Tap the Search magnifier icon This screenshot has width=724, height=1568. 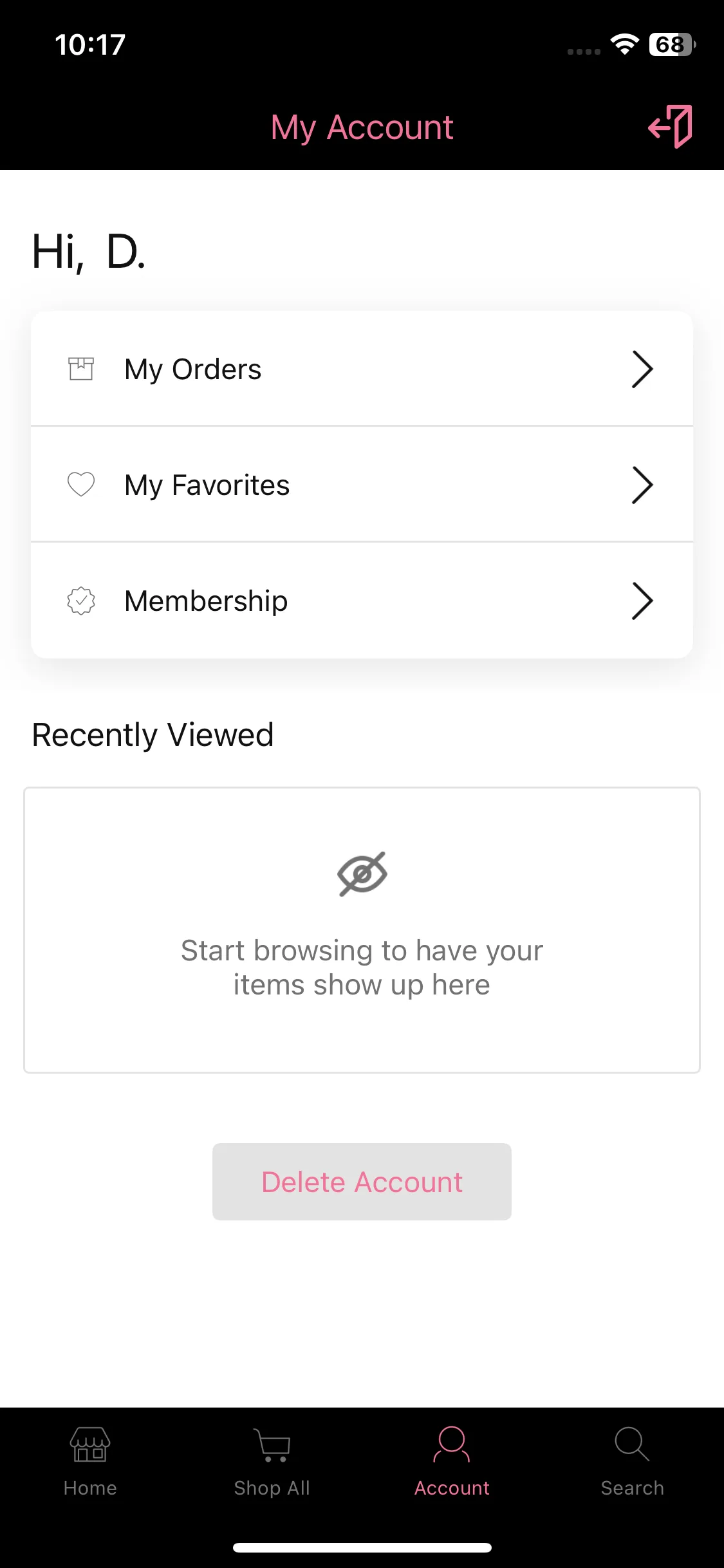pos(632,1444)
